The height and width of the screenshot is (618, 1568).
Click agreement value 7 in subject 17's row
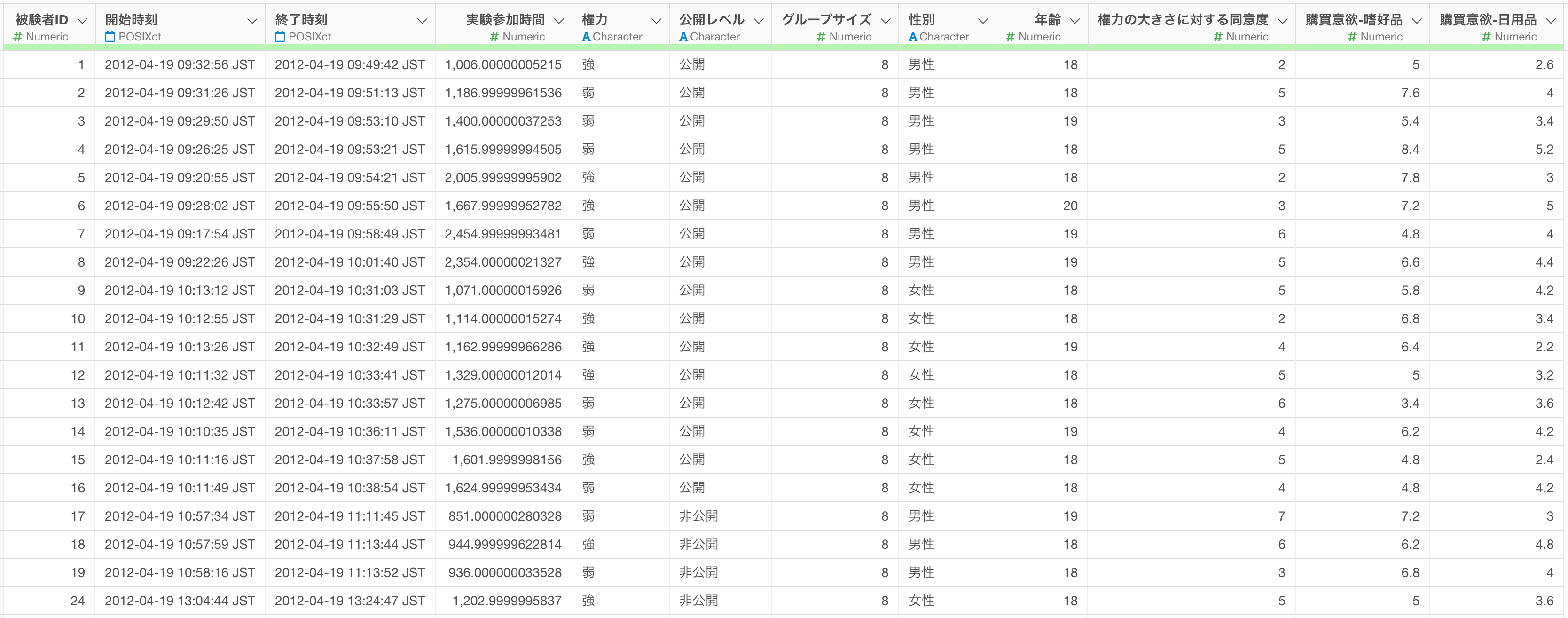(x=1281, y=516)
